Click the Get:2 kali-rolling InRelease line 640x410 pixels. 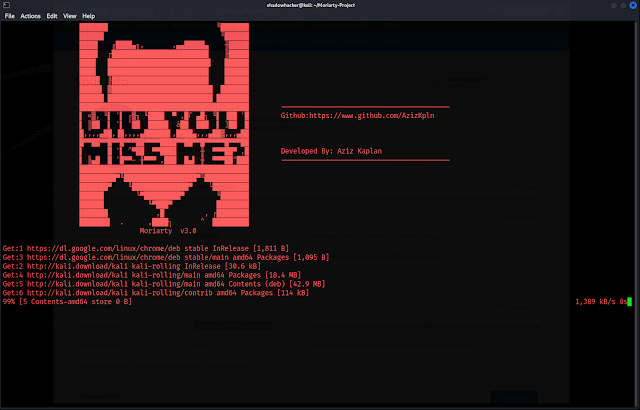(131, 266)
